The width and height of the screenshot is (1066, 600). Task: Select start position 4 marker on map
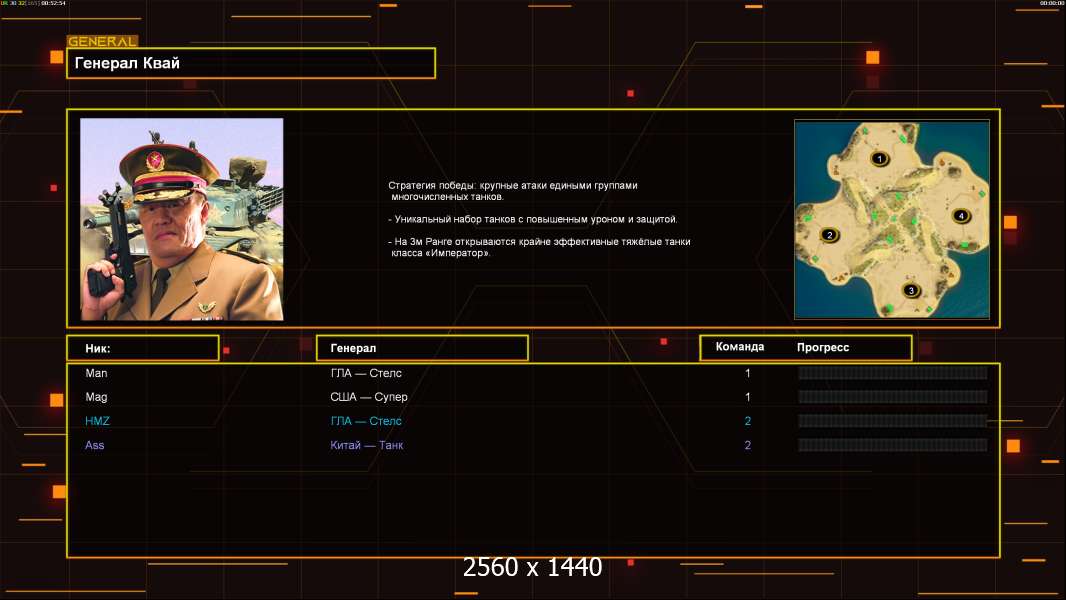(x=961, y=216)
